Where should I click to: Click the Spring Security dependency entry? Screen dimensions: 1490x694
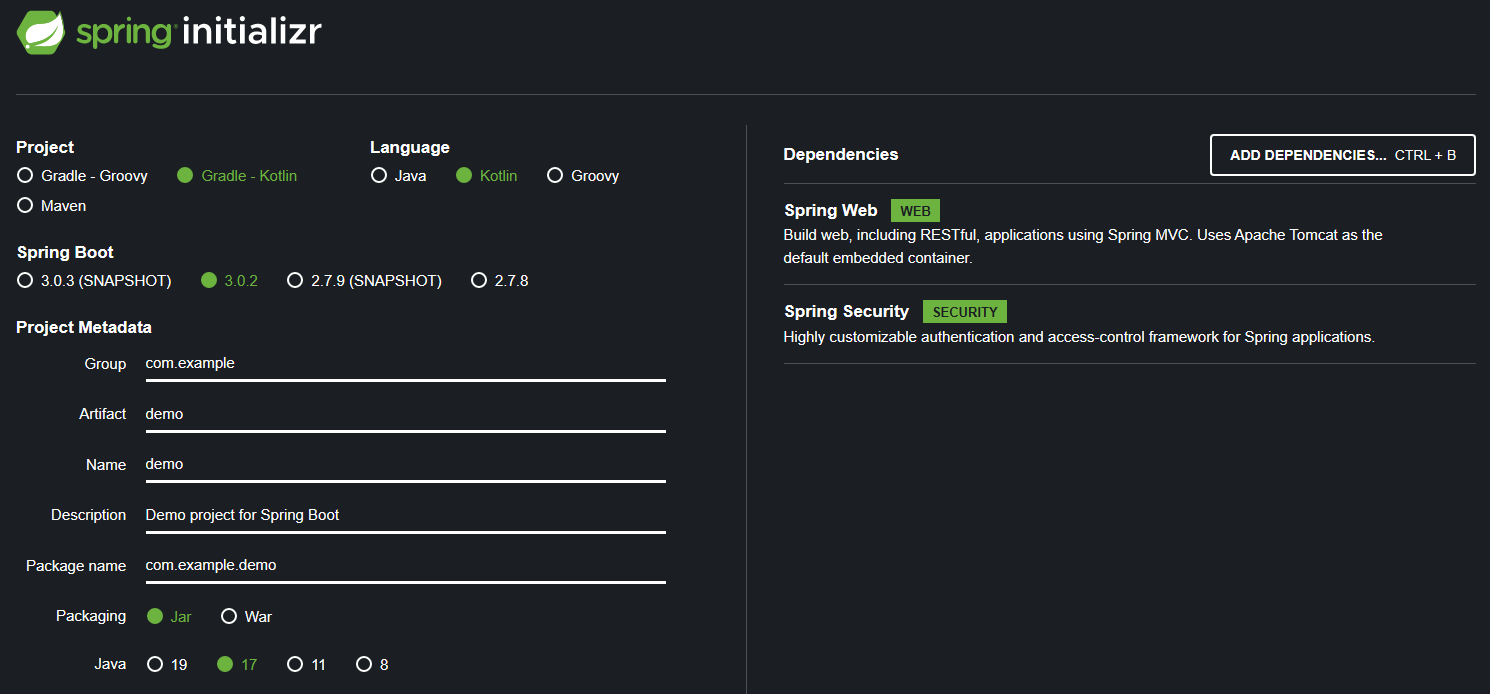(846, 312)
